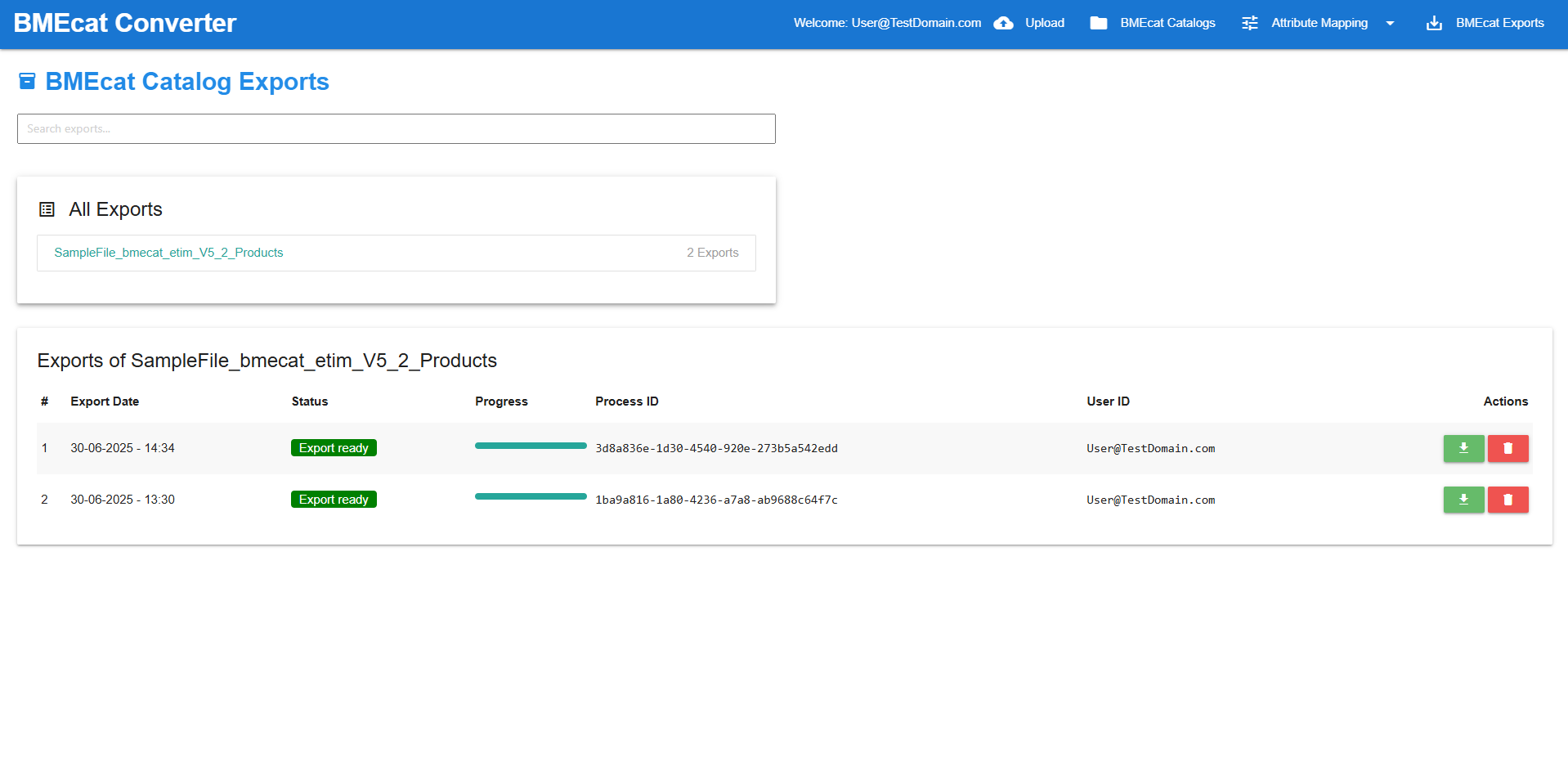Viewport: 1568px width, 767px height.
Task: Click the archive icon beside BMEcat Catalog Exports
Action: pyautogui.click(x=27, y=81)
